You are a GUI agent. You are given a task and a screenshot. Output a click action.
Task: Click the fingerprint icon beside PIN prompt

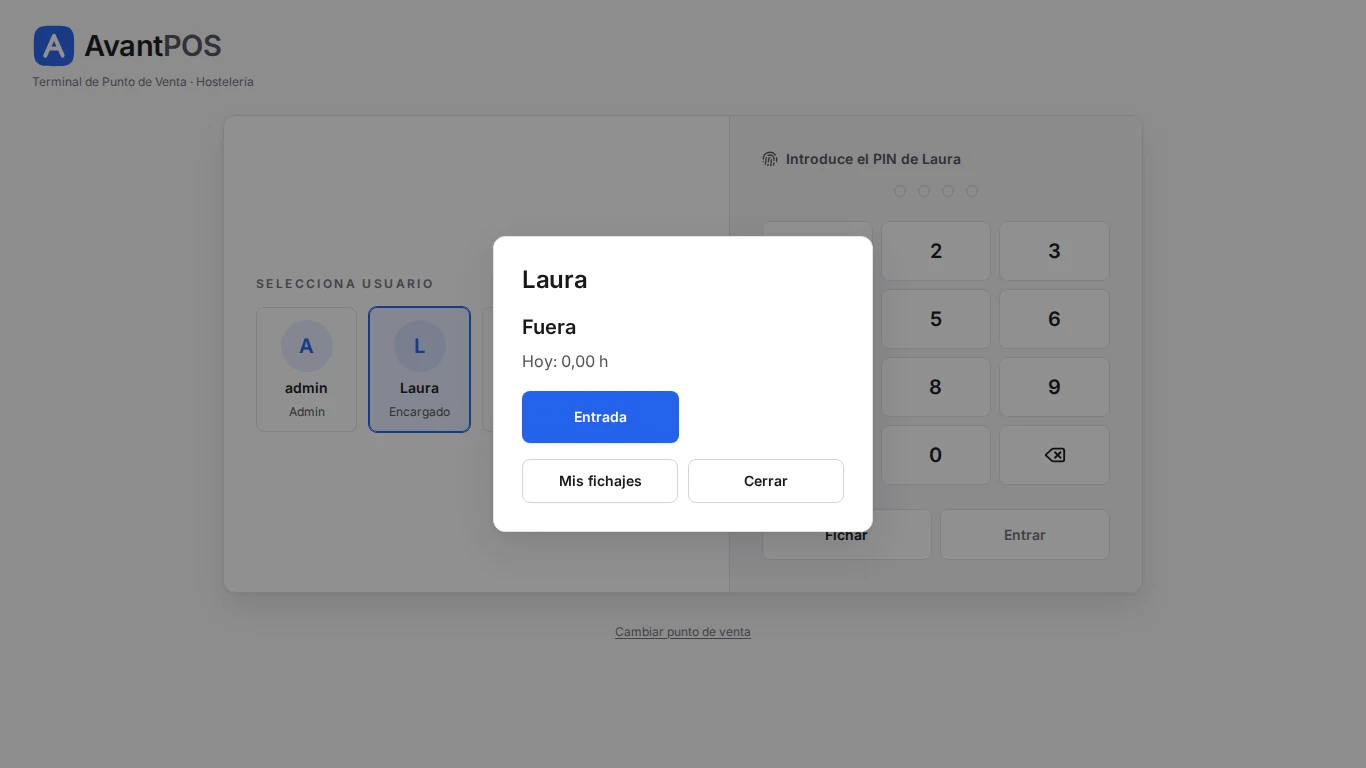point(770,159)
